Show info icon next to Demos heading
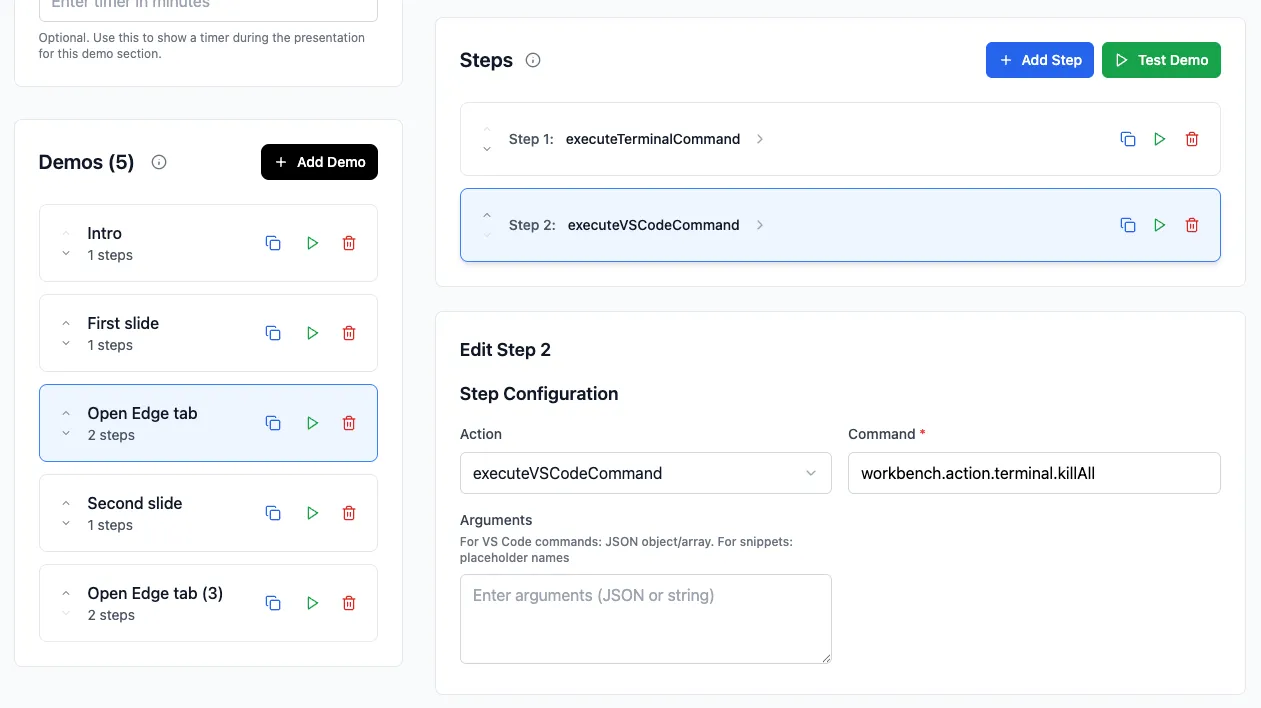The image size is (1261, 708). (x=159, y=162)
